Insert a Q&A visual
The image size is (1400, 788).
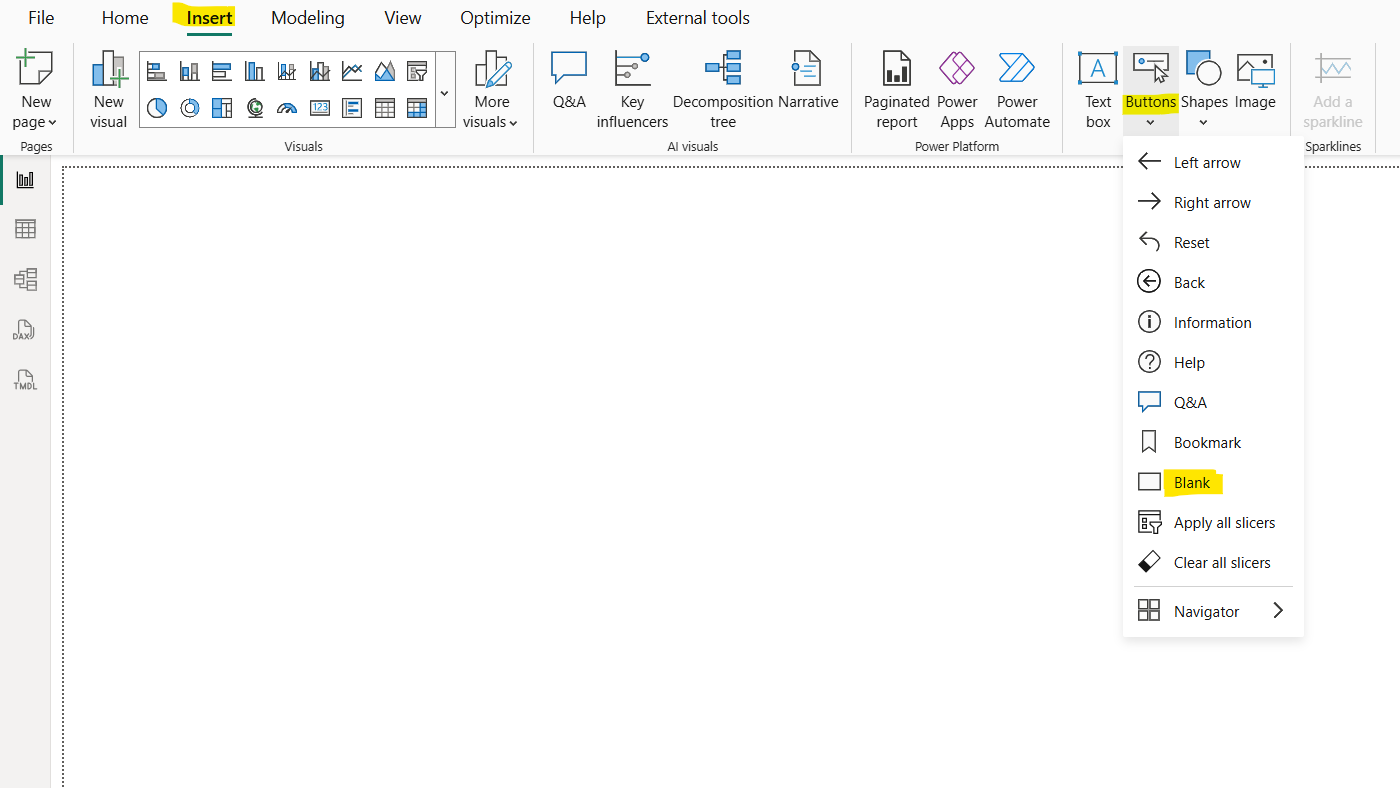coord(568,88)
